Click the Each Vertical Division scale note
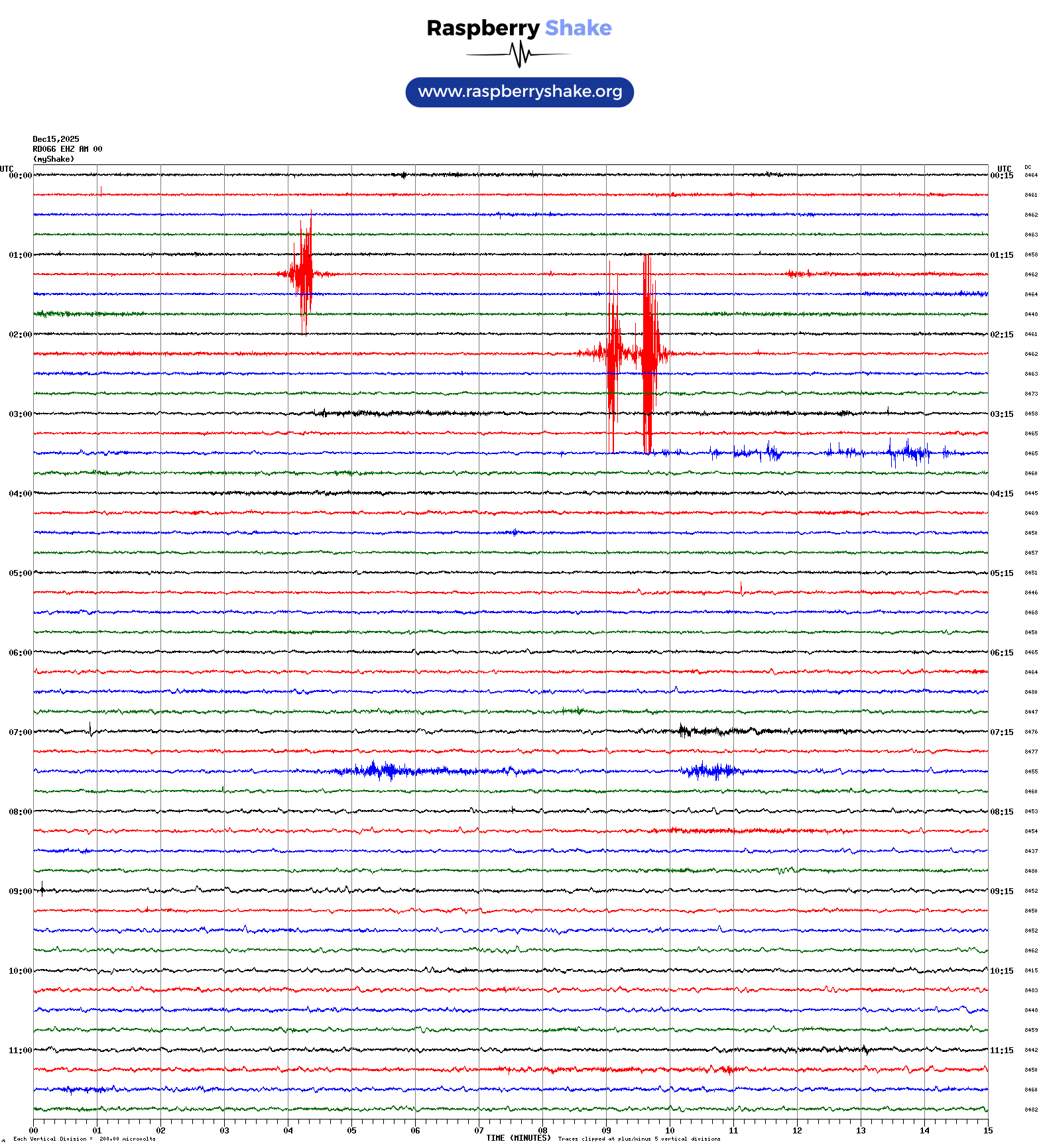This screenshot has height=1148, width=1041. click(x=84, y=1139)
